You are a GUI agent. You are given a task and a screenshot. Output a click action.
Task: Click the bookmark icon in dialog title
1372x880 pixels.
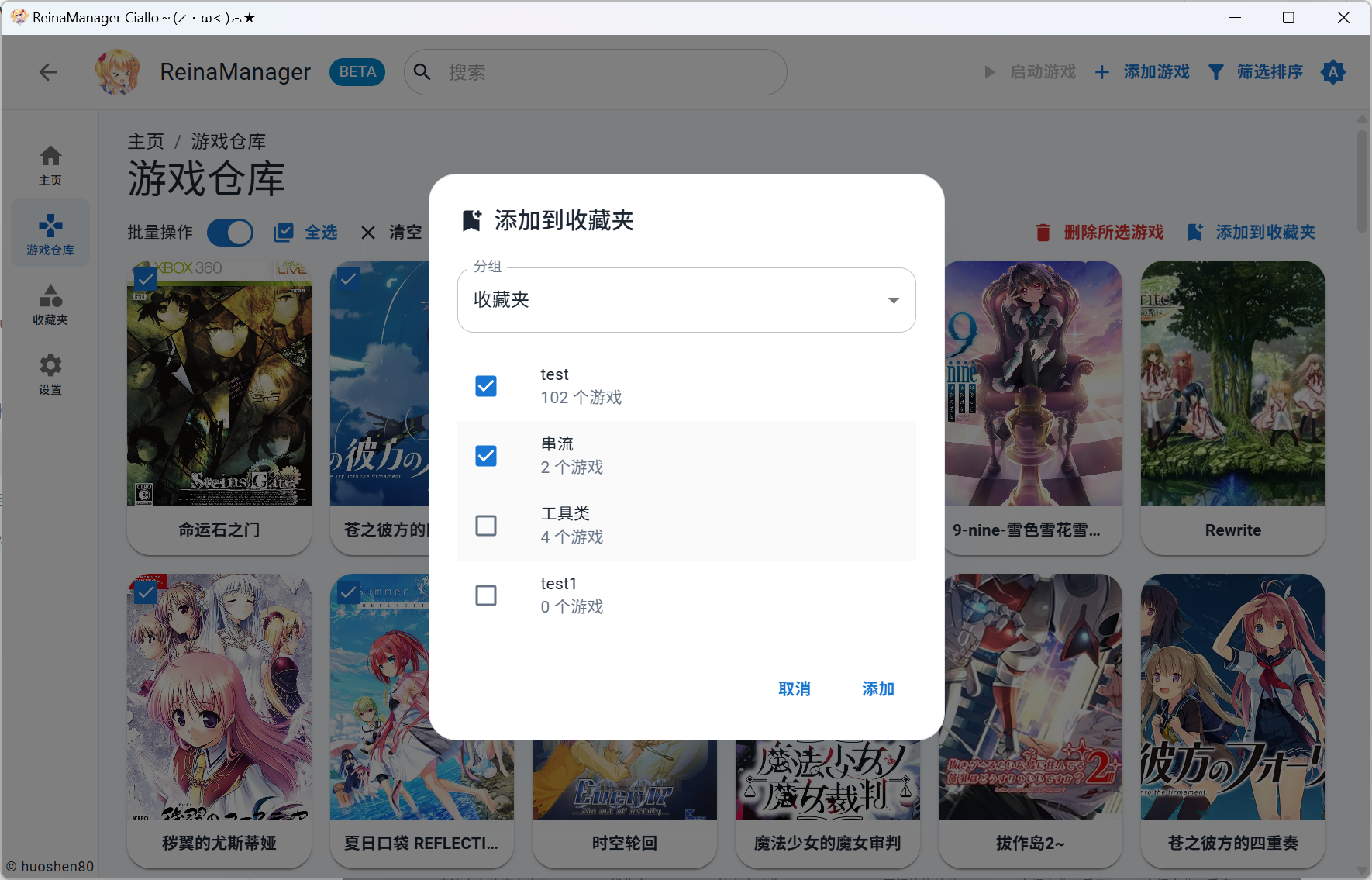click(471, 221)
